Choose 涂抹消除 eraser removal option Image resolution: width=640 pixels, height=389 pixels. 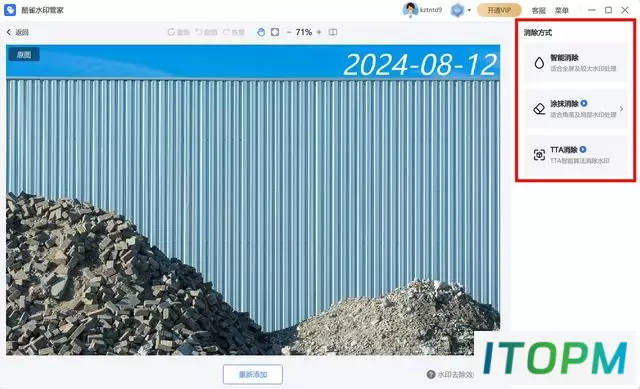[x=576, y=109]
